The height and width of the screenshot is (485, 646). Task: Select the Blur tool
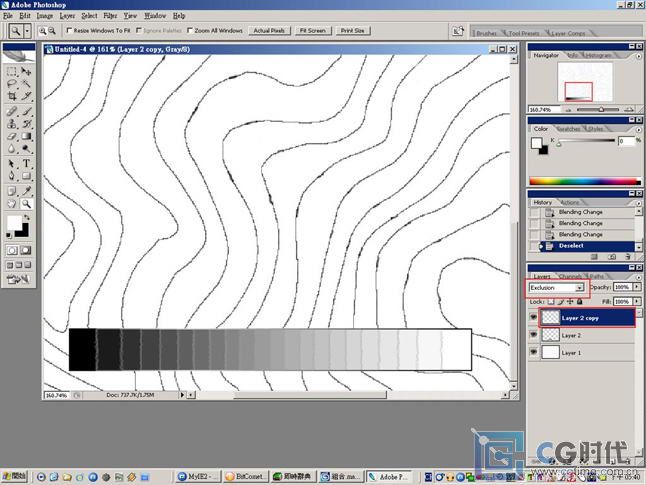pos(12,149)
